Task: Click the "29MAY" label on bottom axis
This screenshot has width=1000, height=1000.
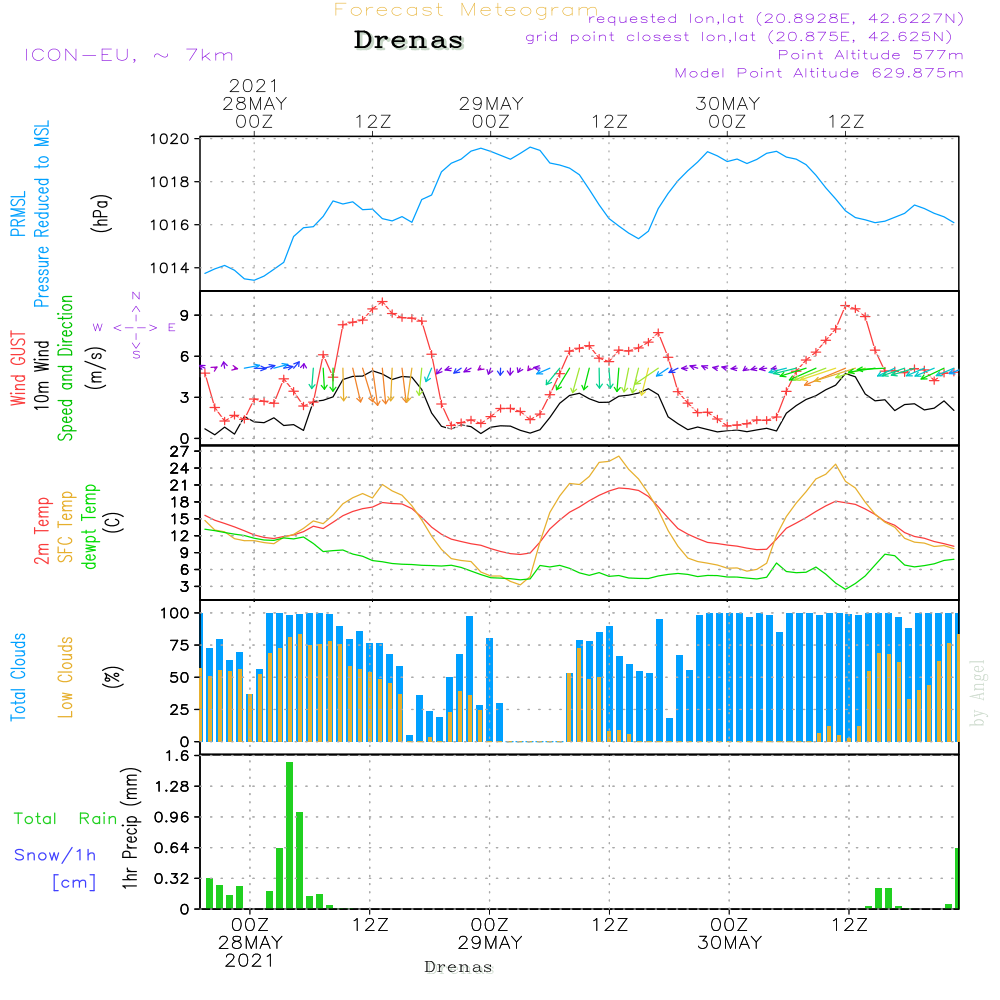Action: [x=490, y=943]
